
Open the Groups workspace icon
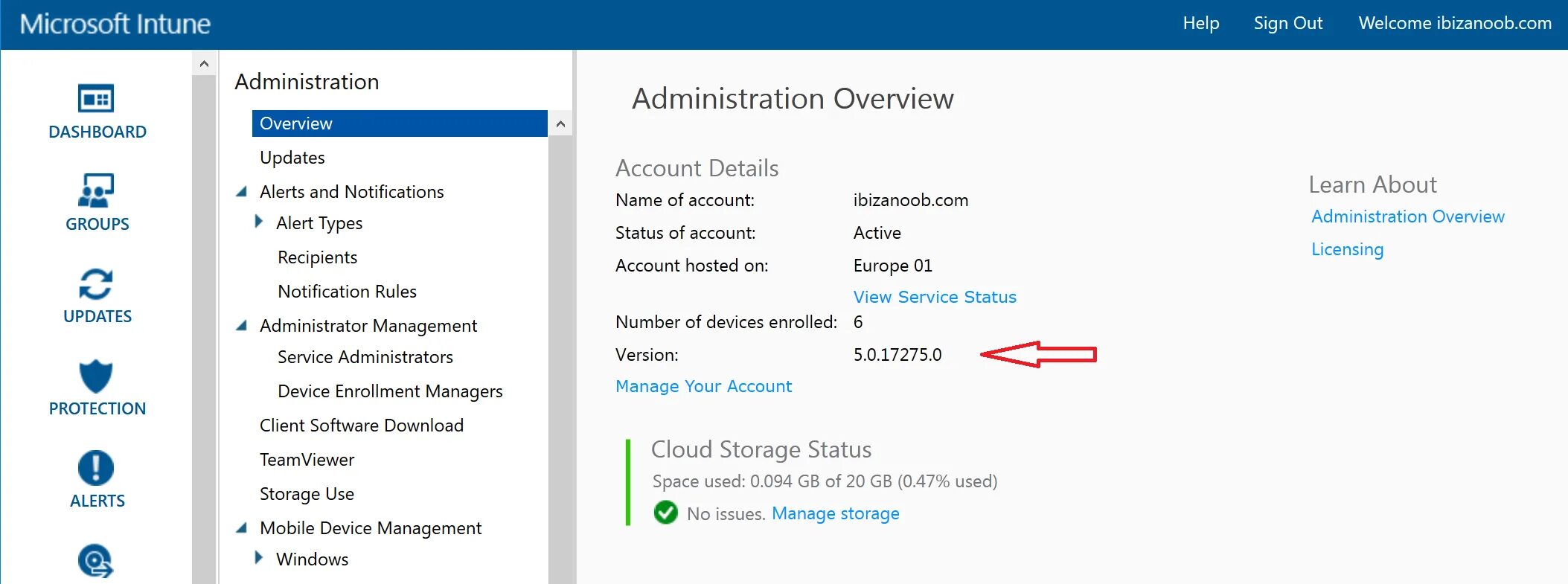point(96,191)
